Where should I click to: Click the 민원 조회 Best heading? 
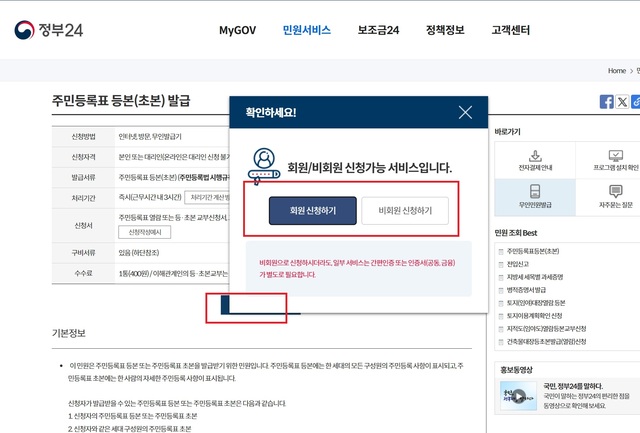point(516,233)
